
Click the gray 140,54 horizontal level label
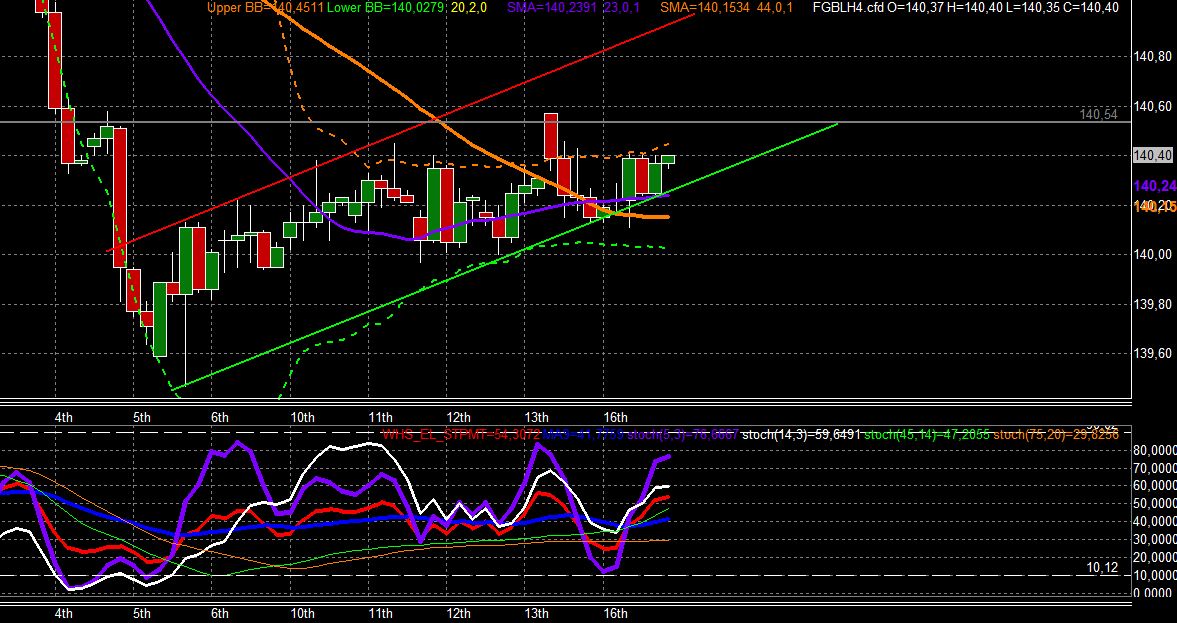[x=1099, y=114]
